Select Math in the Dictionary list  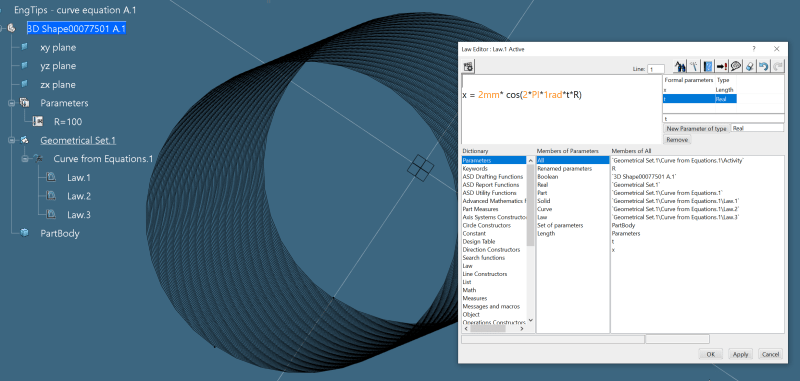coord(469,290)
